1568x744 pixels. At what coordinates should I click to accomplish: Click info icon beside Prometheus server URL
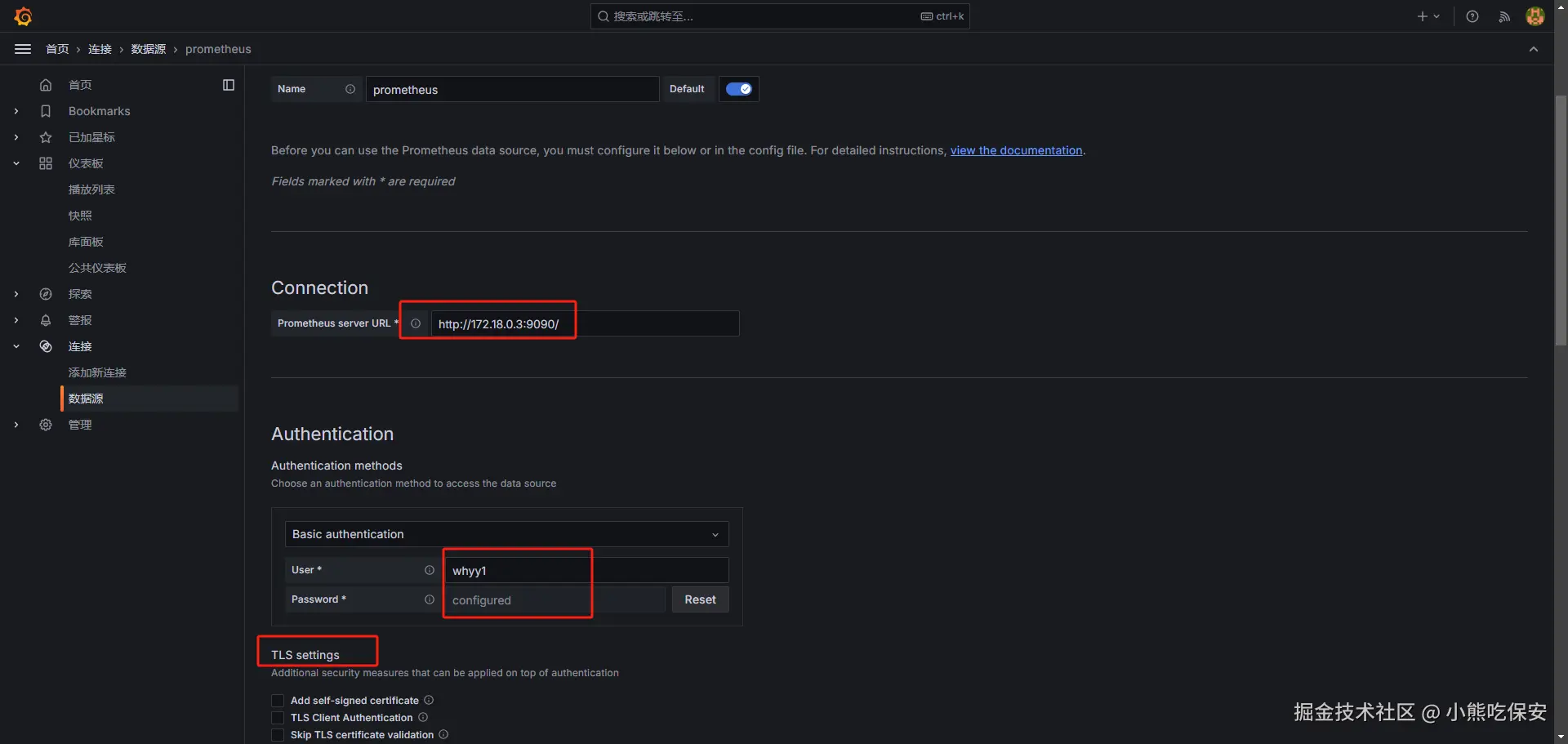click(416, 323)
